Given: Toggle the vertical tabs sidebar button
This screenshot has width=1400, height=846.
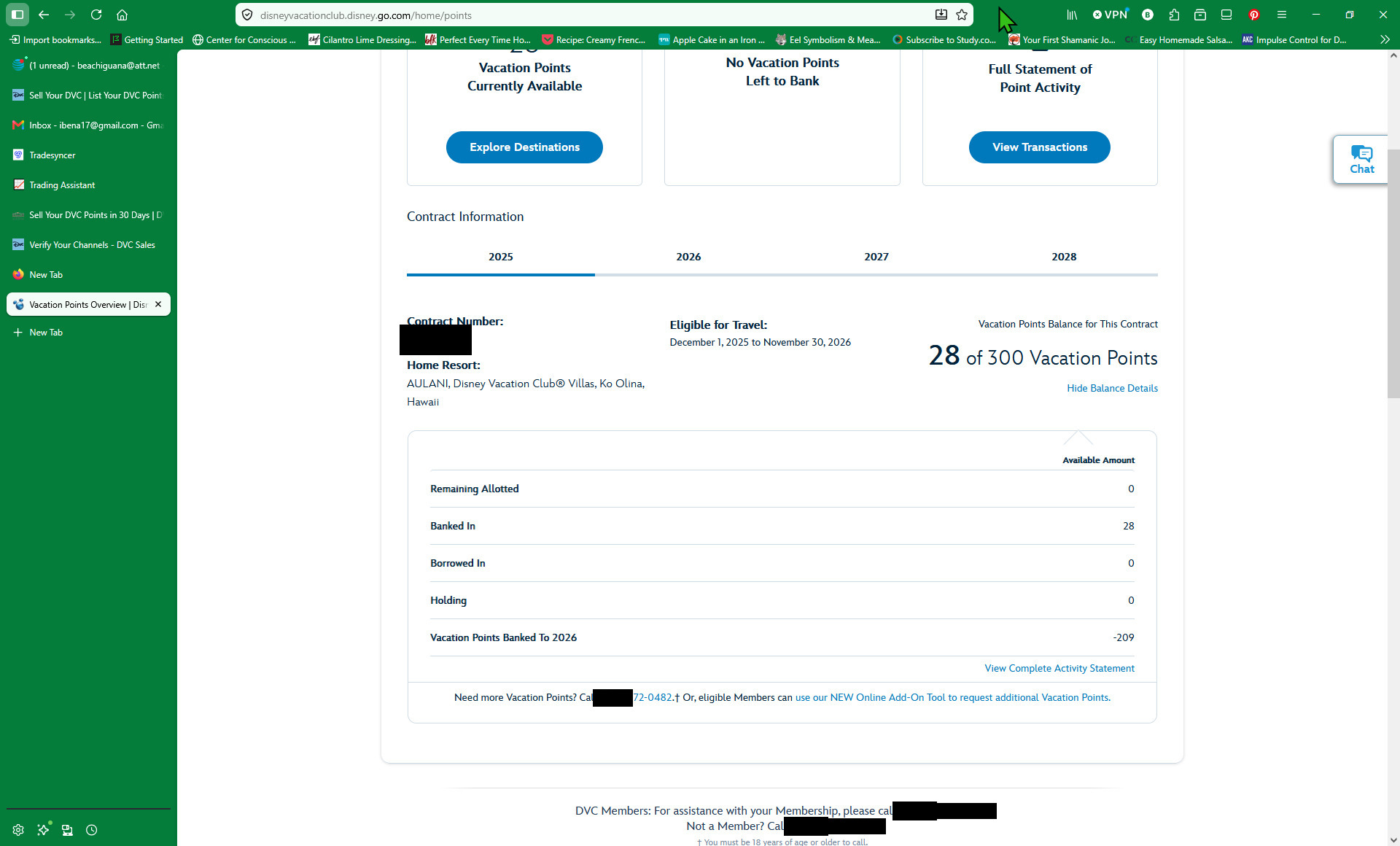Looking at the screenshot, I should point(17,15).
